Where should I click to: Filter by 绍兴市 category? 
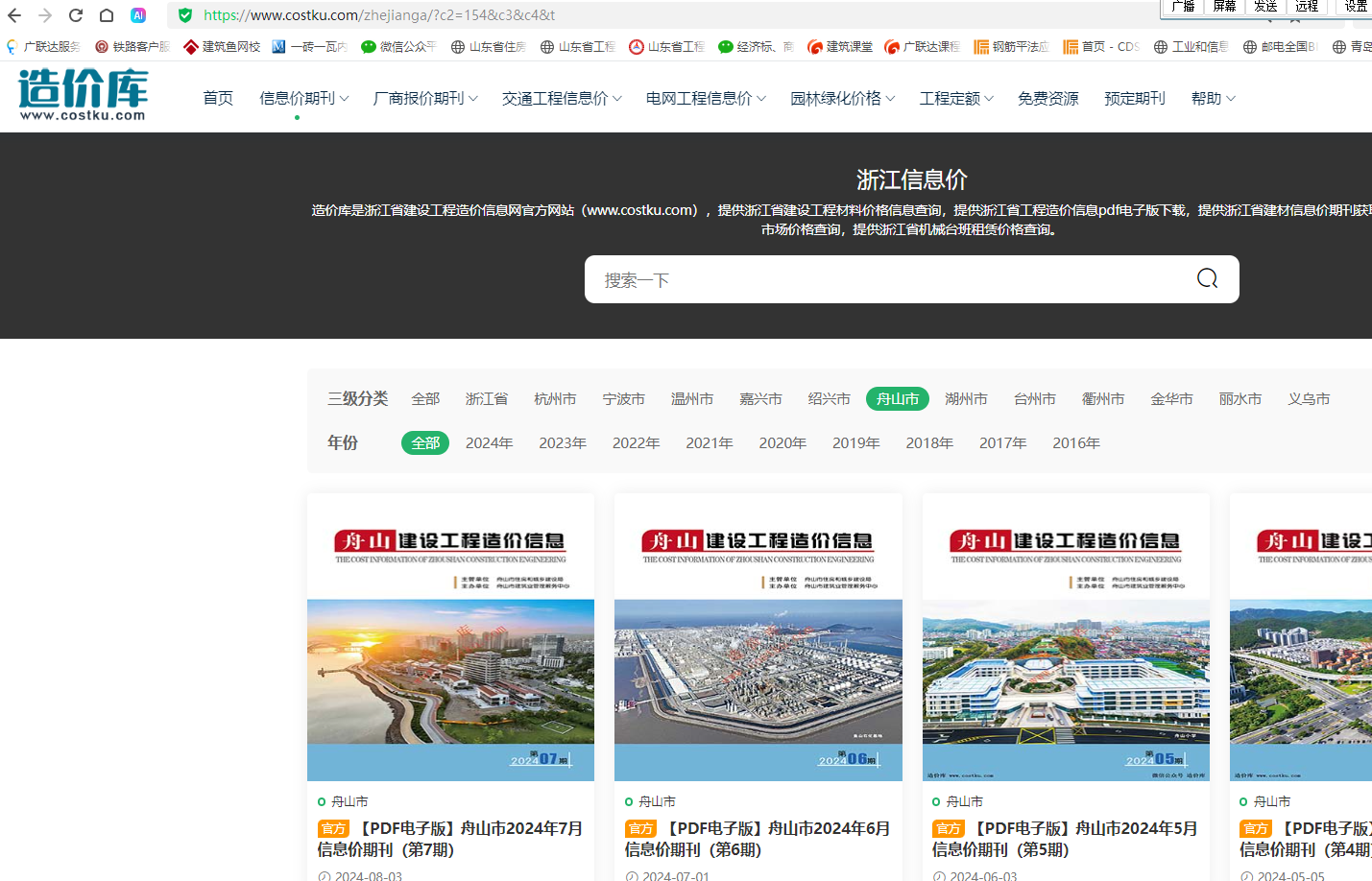[830, 398]
